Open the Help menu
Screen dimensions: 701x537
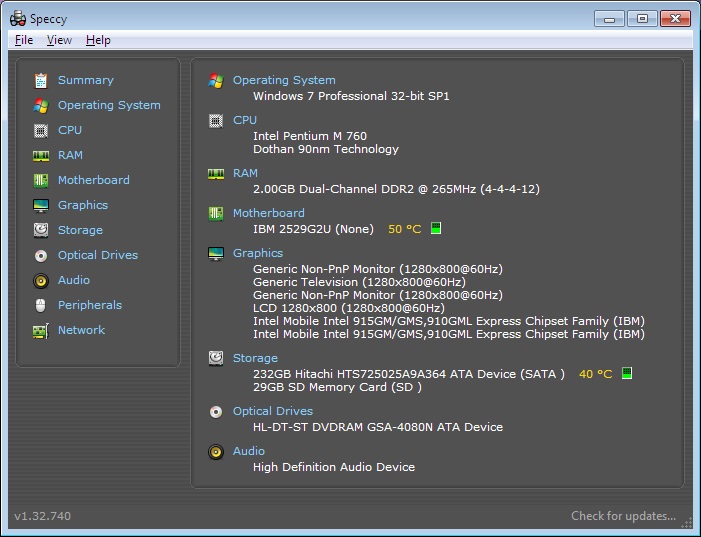click(98, 40)
